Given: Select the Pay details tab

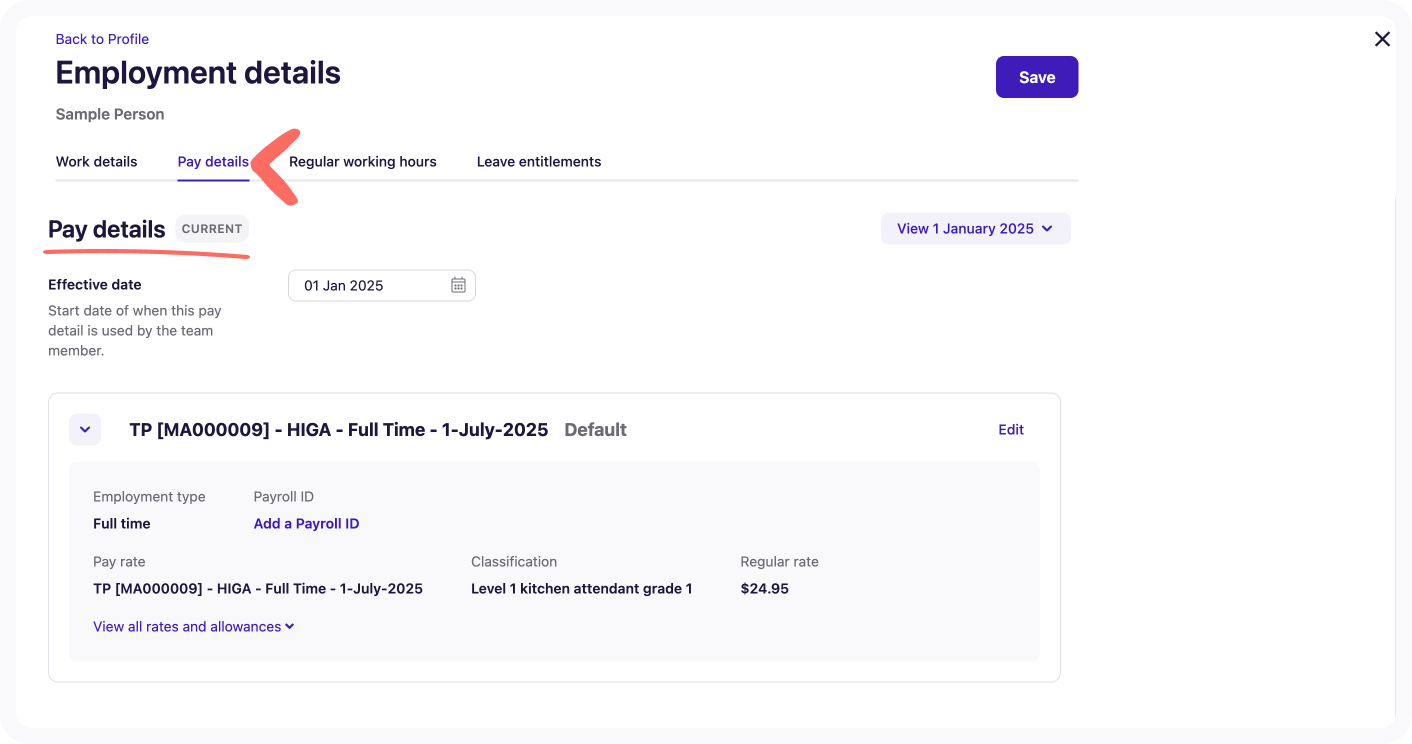Looking at the screenshot, I should [x=213, y=162].
